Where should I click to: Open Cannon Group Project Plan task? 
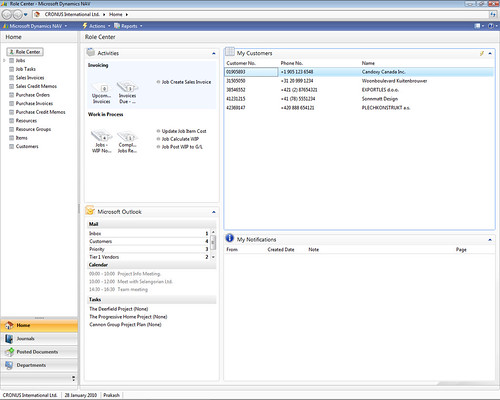[125, 325]
